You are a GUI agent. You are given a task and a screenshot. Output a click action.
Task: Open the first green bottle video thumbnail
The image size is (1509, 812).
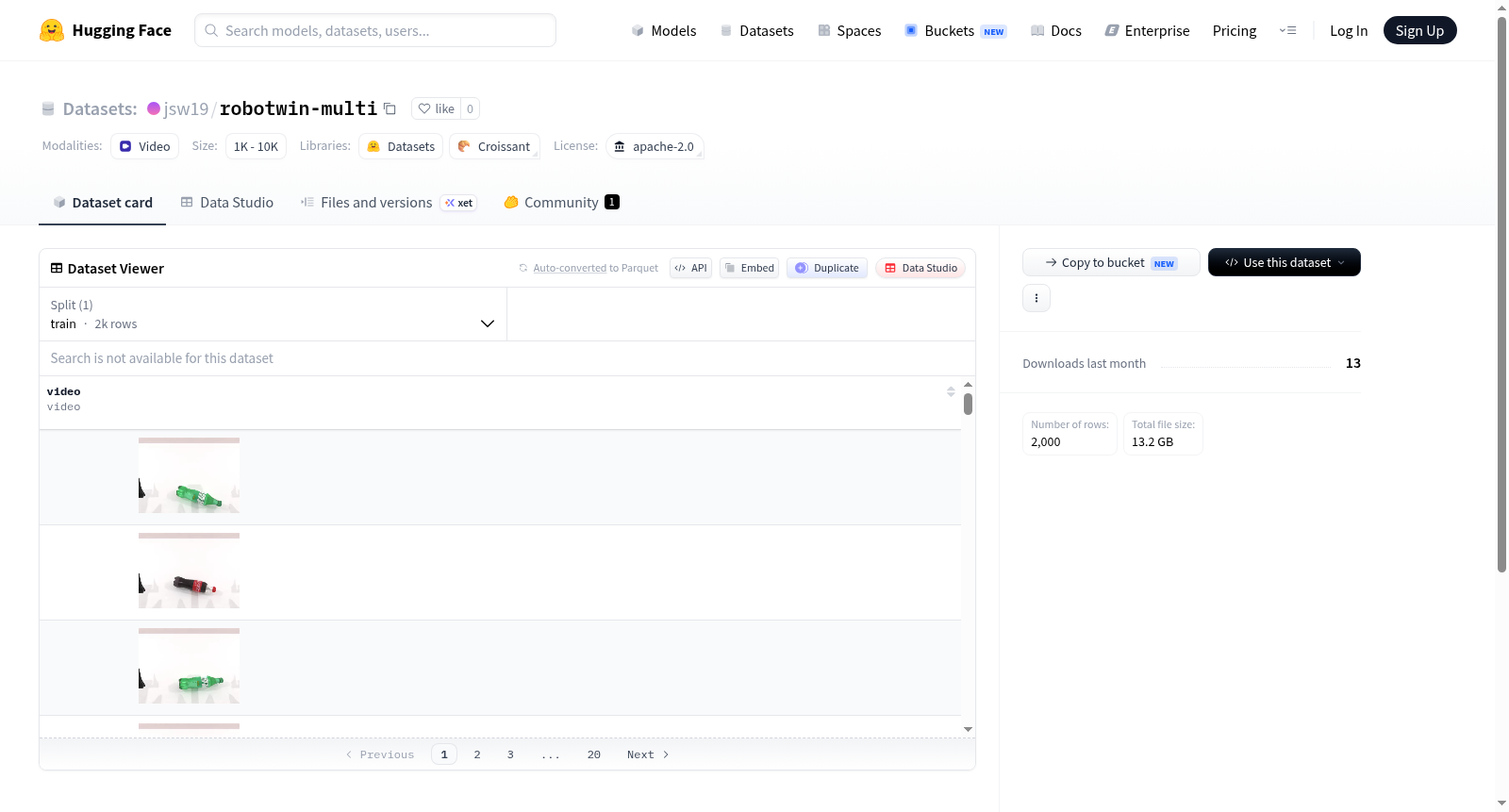pos(189,475)
